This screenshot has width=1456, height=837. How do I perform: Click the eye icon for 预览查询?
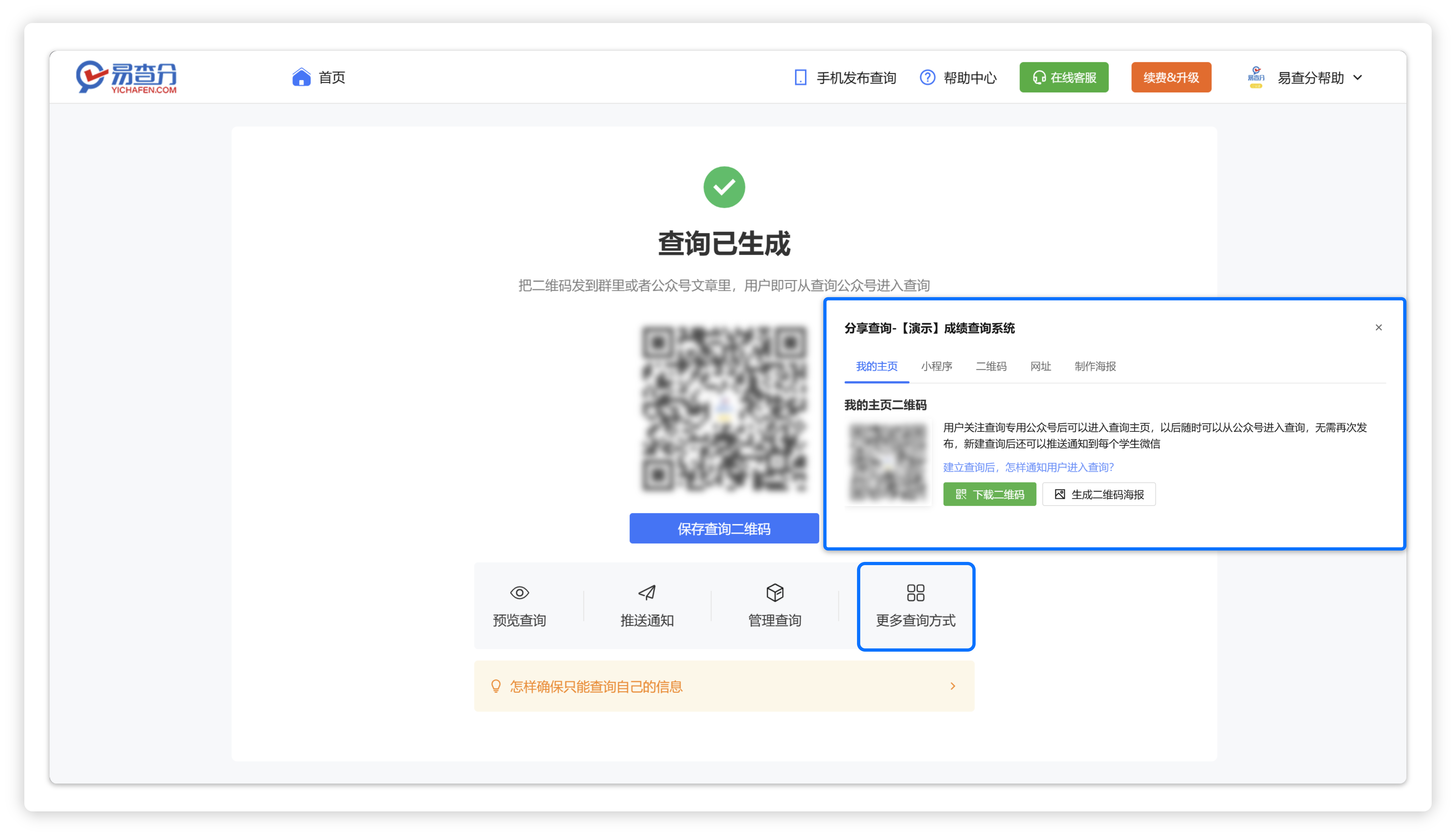coord(519,593)
